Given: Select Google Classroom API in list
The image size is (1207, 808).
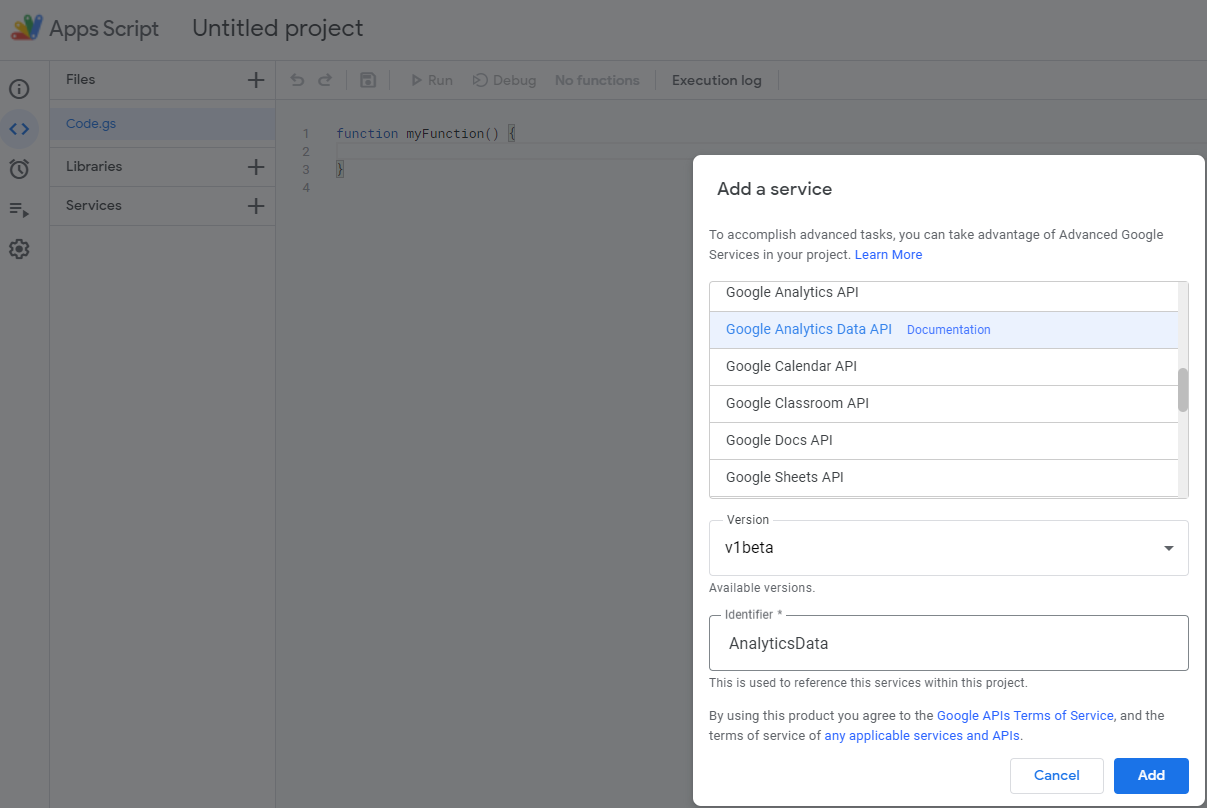Looking at the screenshot, I should (944, 404).
